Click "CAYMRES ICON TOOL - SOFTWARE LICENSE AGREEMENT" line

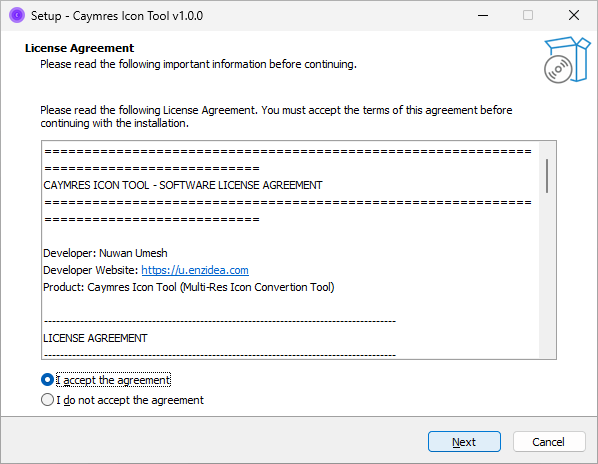click(183, 185)
